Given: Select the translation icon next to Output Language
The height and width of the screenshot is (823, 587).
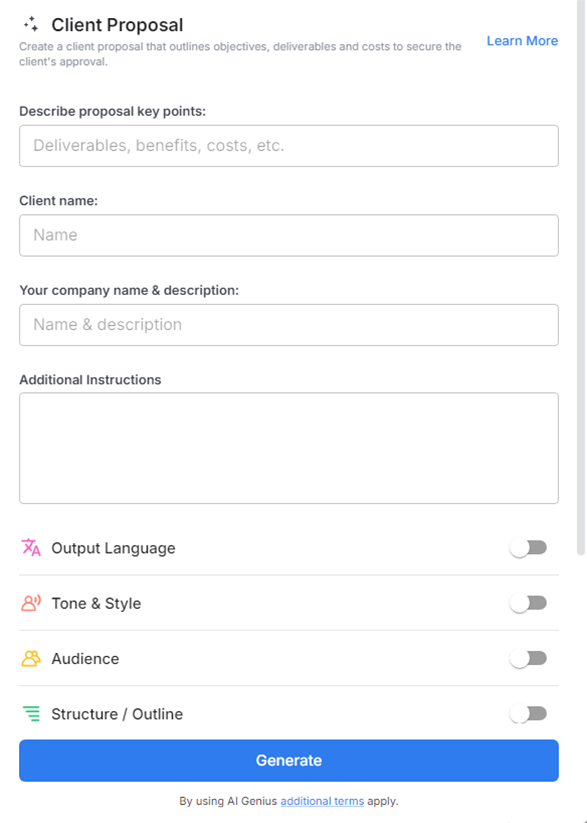Looking at the screenshot, I should click(29, 547).
